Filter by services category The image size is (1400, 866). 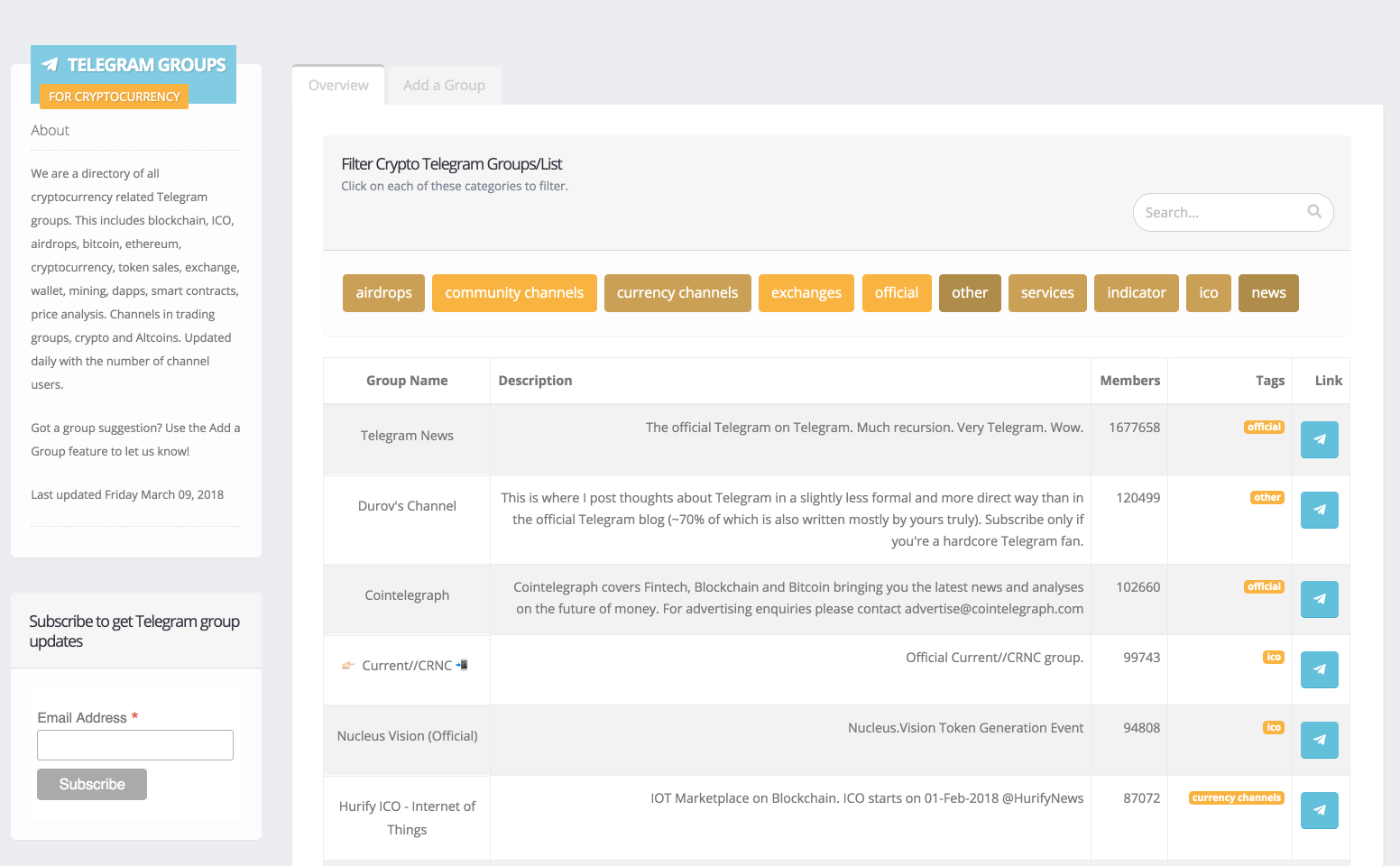1047,293
